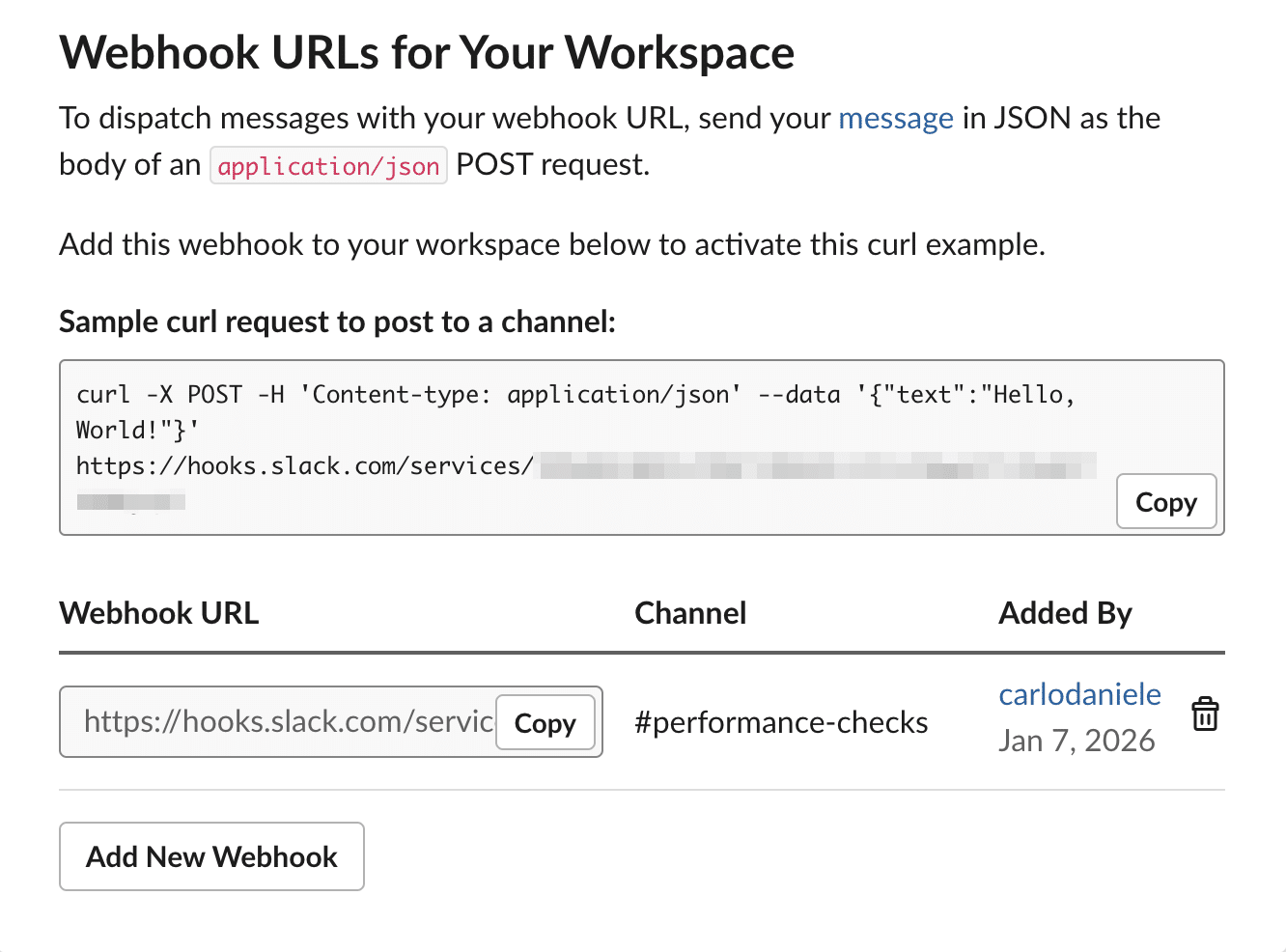Click the Hello World JSON text in curl sample
This screenshot has height=952, width=1286.
[965, 393]
